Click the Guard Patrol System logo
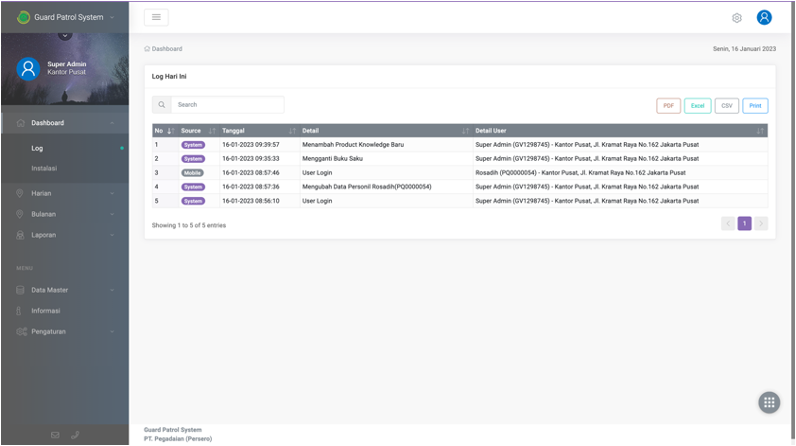 pos(24,17)
